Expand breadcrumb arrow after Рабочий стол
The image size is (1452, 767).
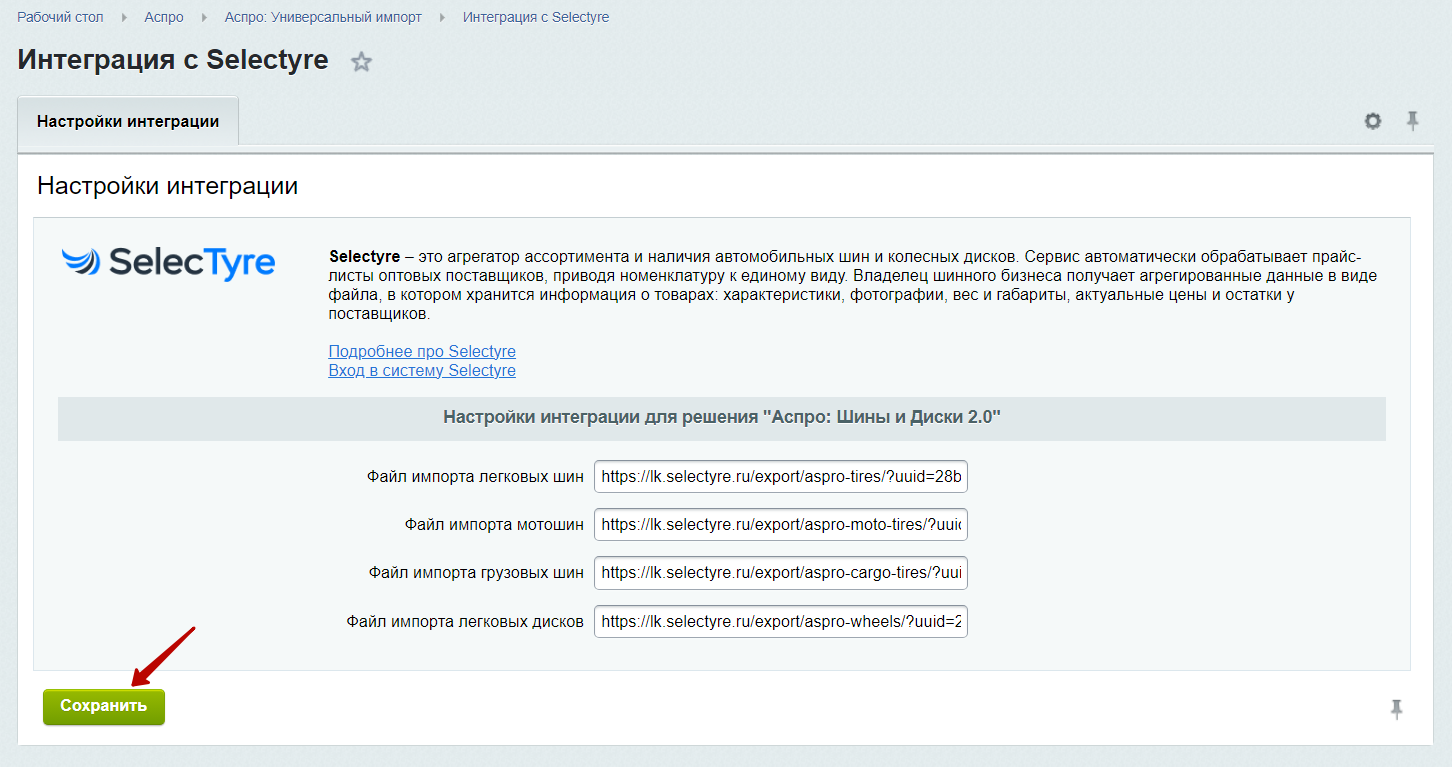coord(124,17)
